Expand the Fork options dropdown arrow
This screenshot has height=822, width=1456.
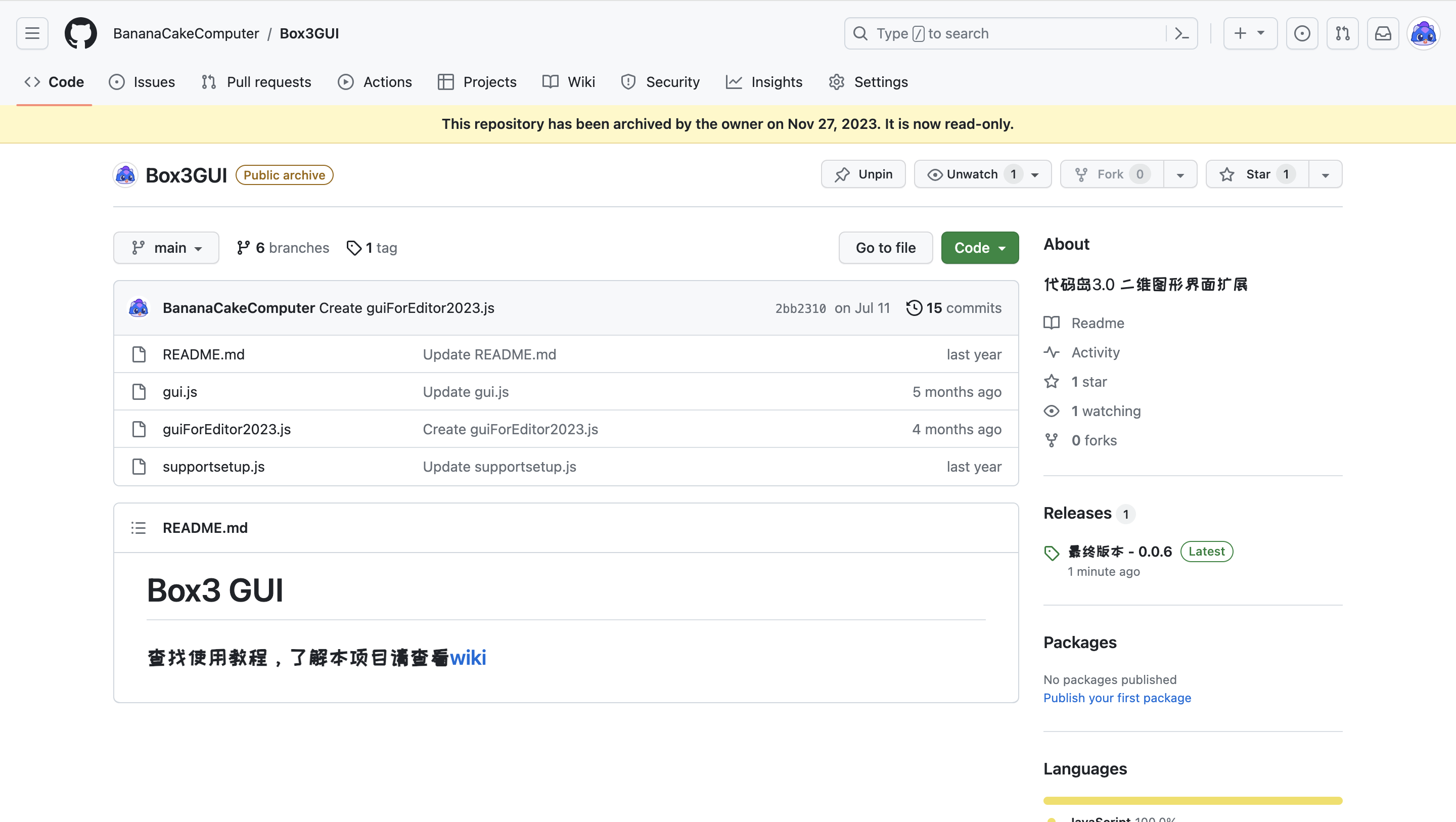(1180, 174)
